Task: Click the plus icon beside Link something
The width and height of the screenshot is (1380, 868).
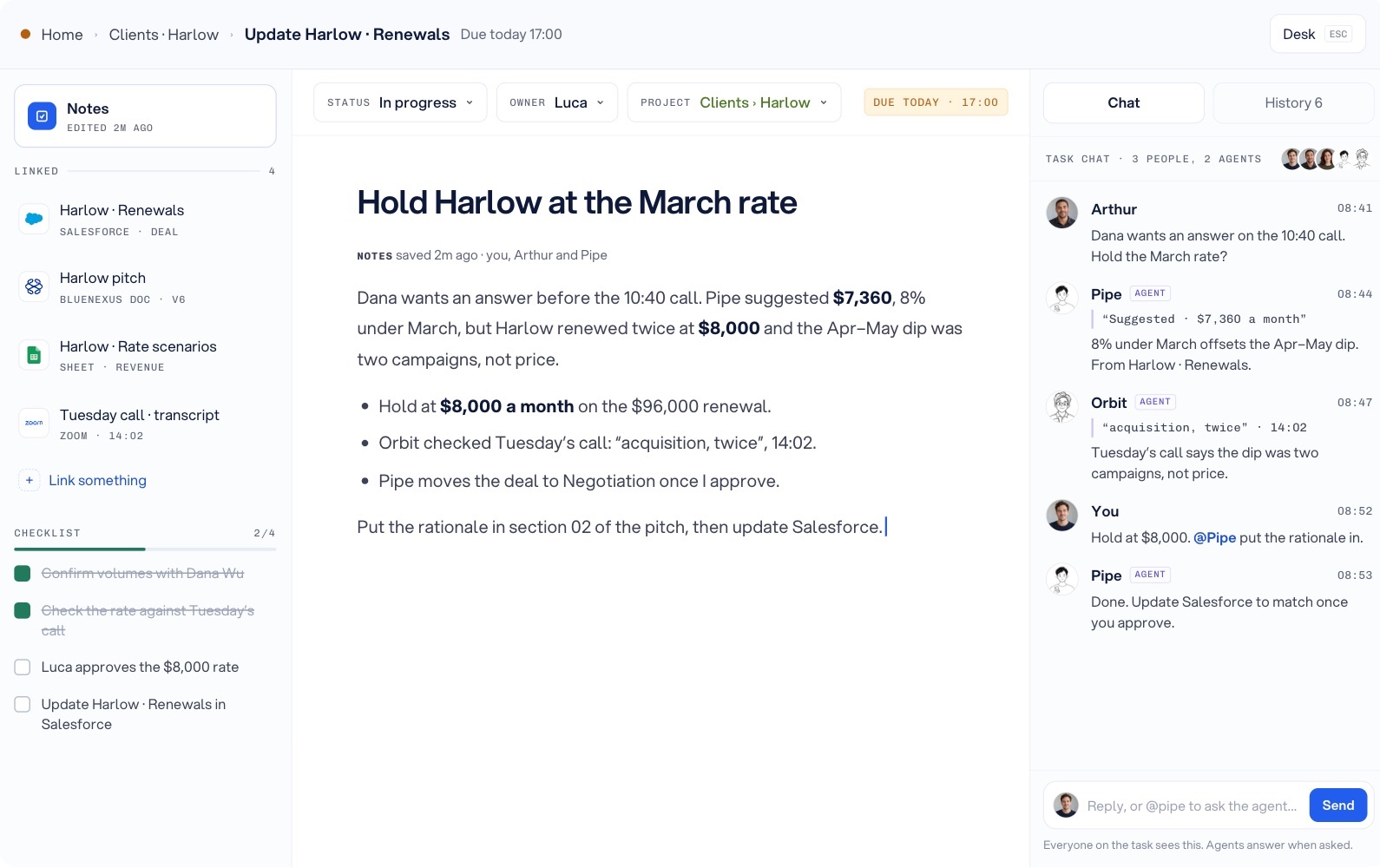Action: [x=30, y=480]
